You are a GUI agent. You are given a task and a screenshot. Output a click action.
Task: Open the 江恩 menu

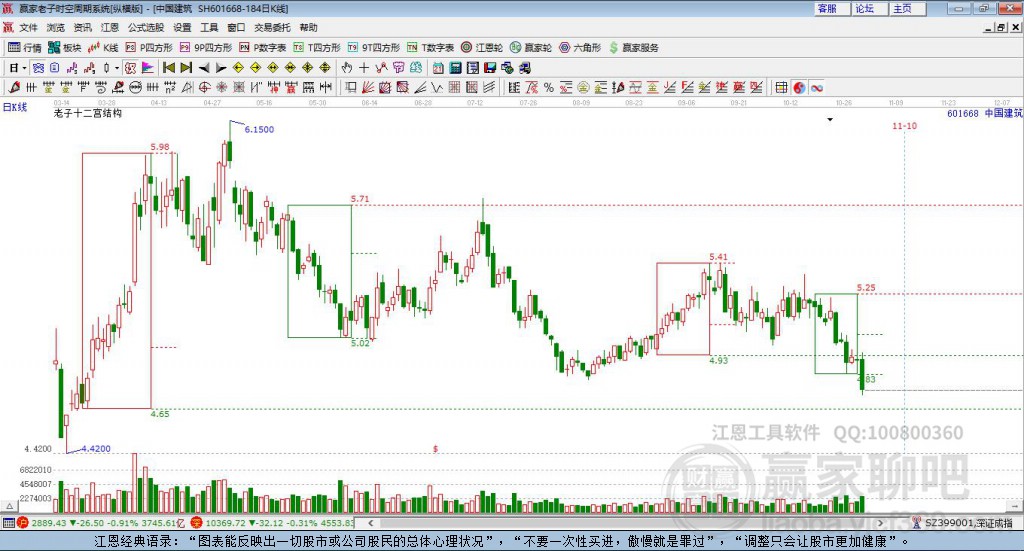pos(110,27)
